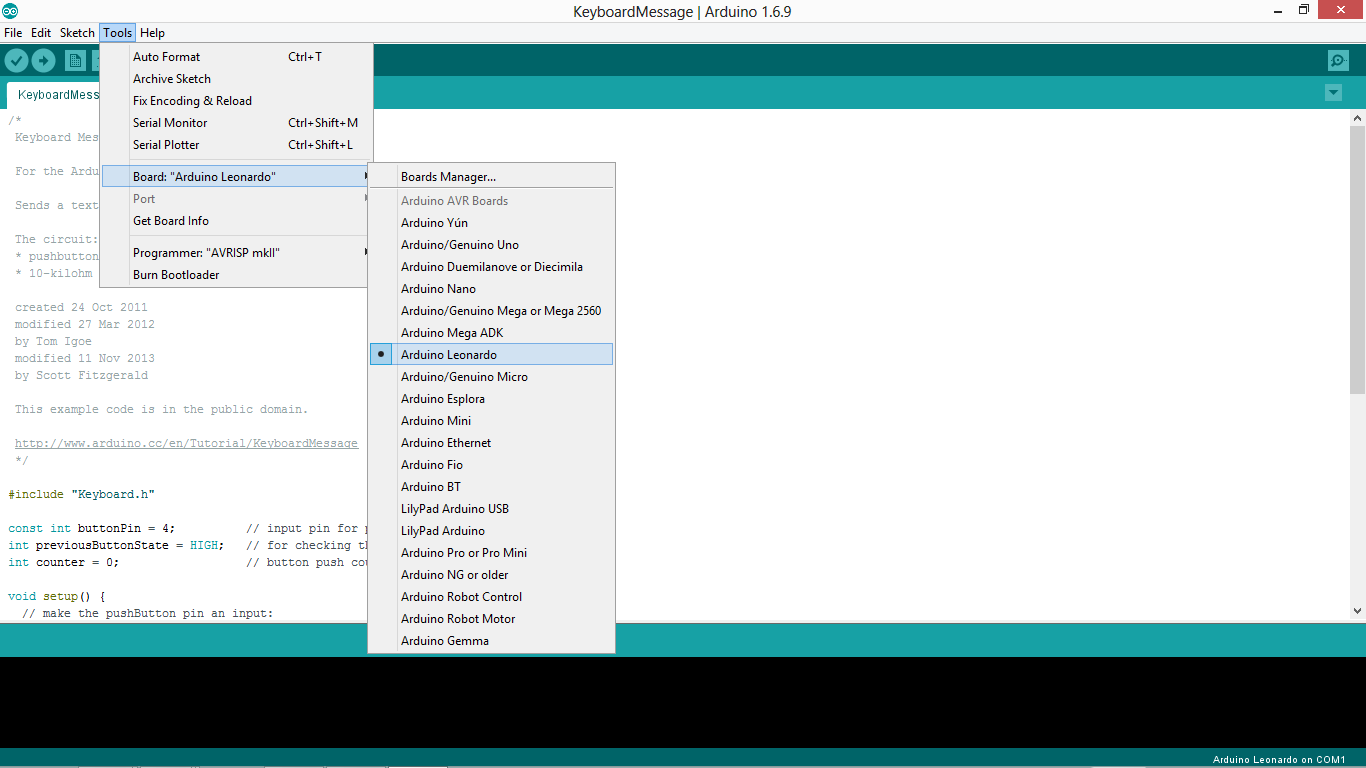Select the checked Arduino Leonardo board
This screenshot has height=768, width=1366.
coord(491,355)
